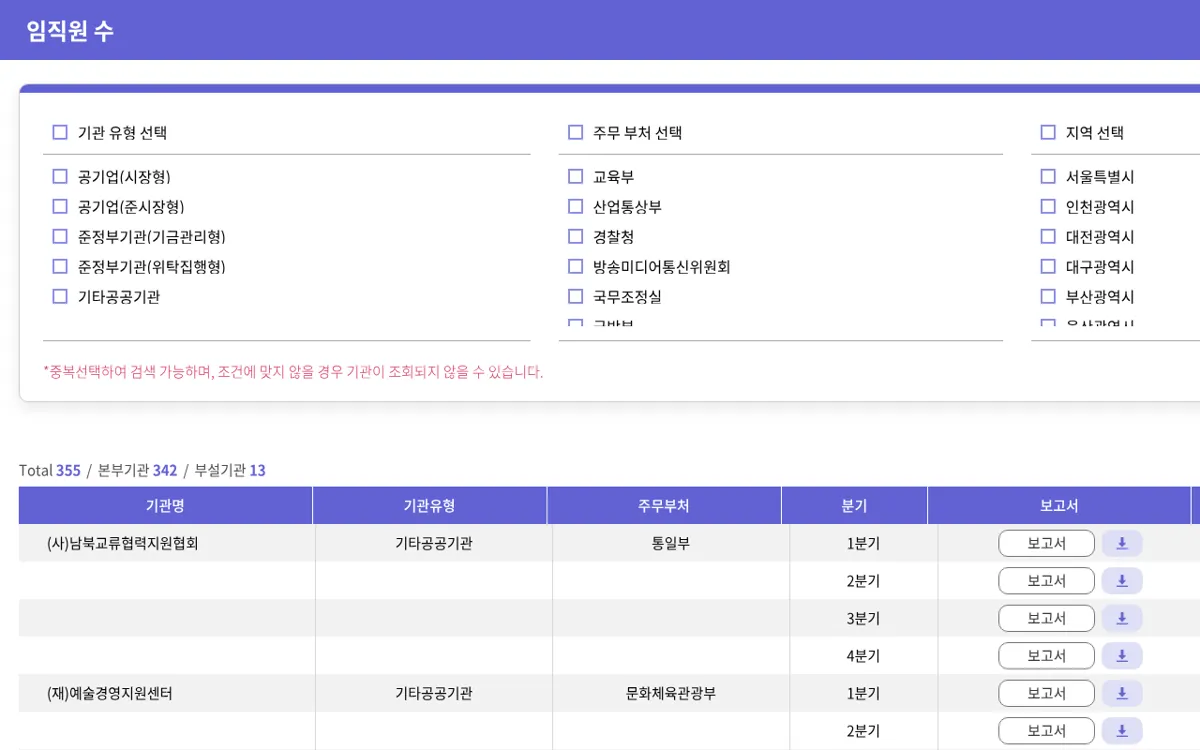
Task: Click the download icon for 남북교류협력지원협회 4분기
Action: (1122, 656)
